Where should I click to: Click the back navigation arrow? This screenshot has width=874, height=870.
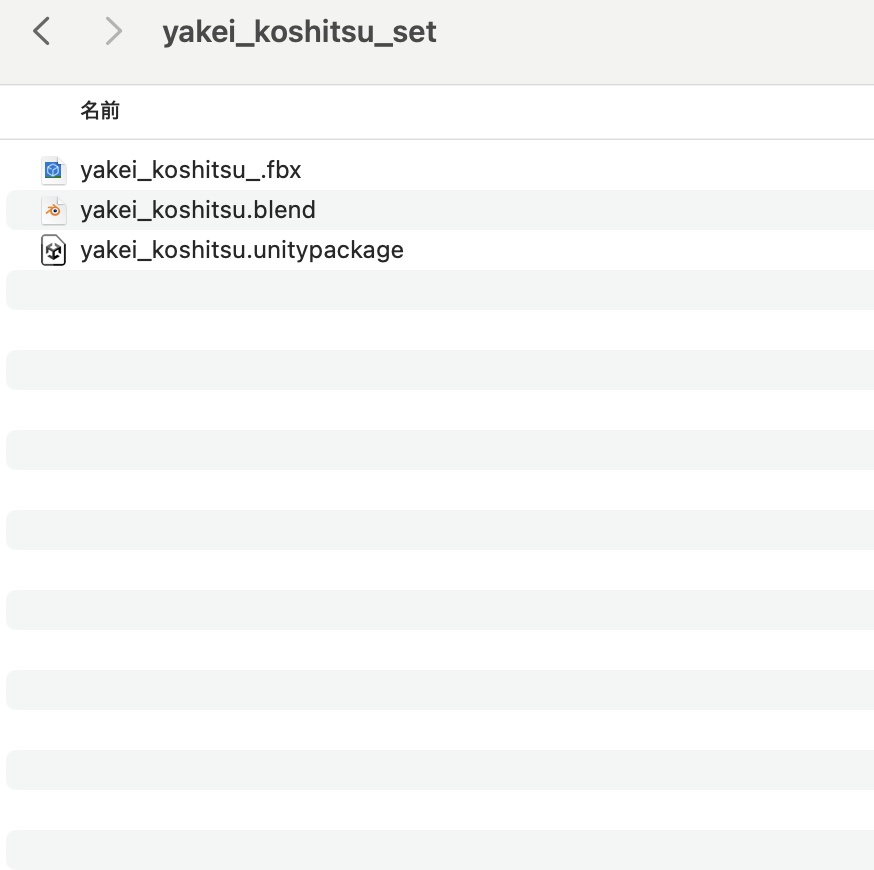(41, 31)
